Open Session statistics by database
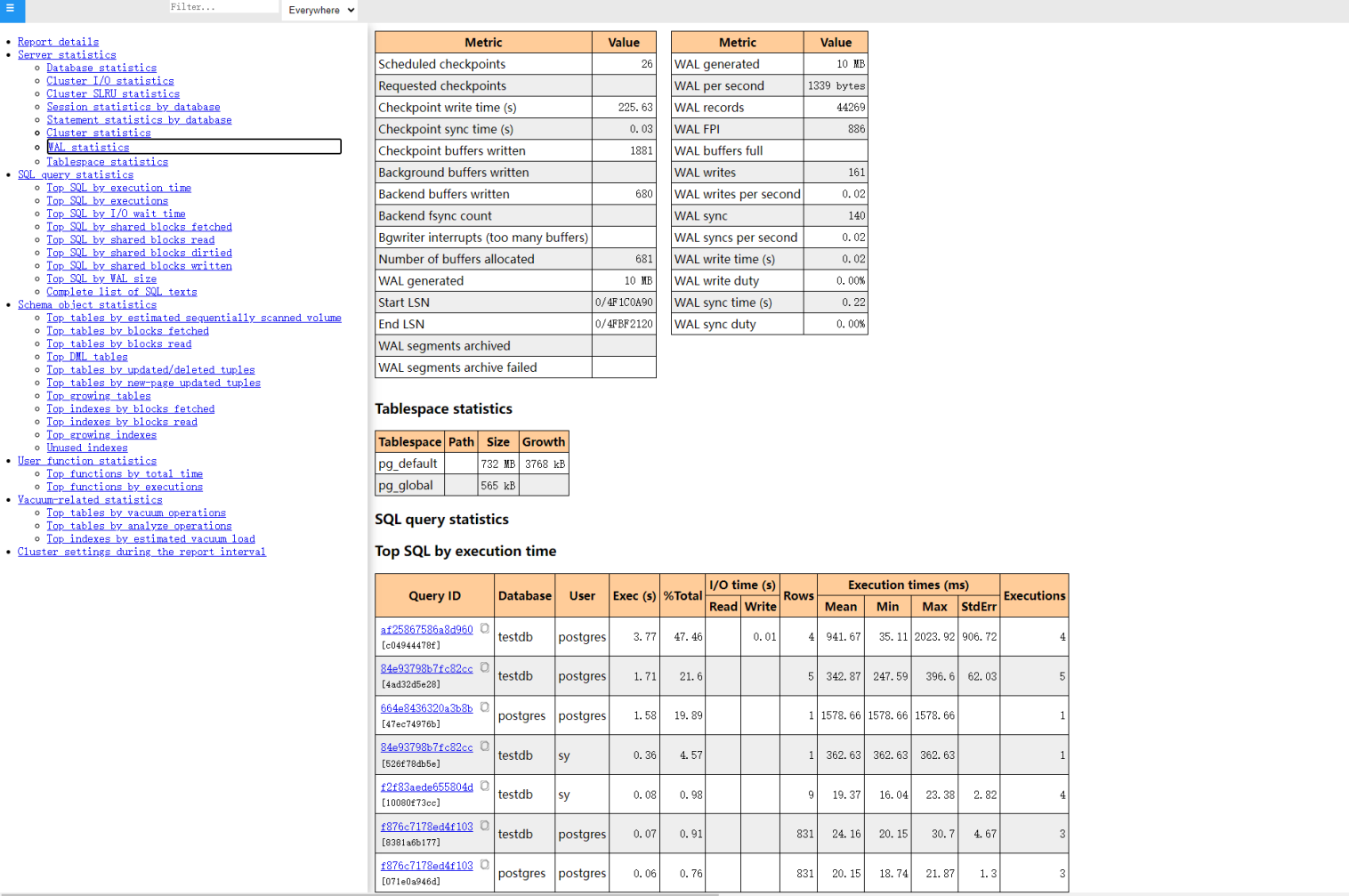1349x896 pixels. tap(133, 107)
